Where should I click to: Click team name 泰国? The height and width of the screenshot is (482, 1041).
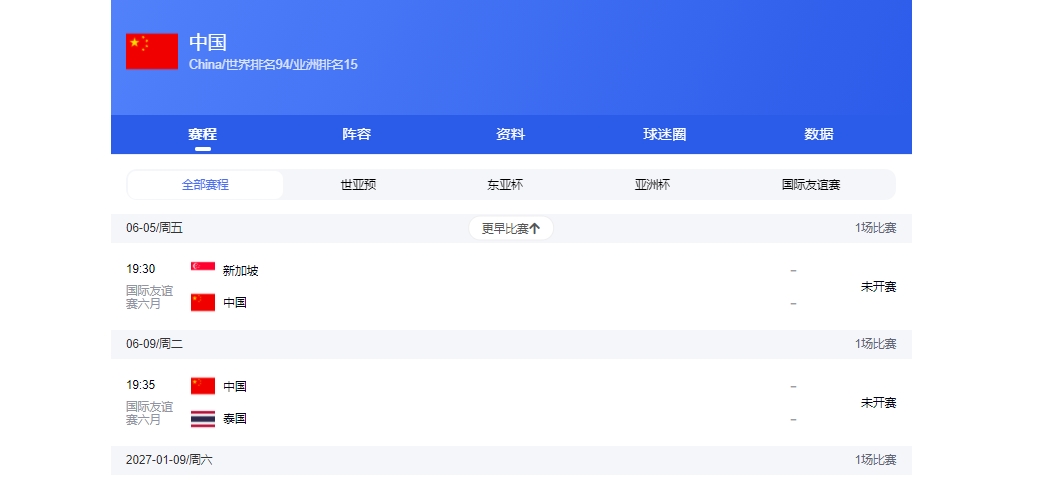pos(235,419)
